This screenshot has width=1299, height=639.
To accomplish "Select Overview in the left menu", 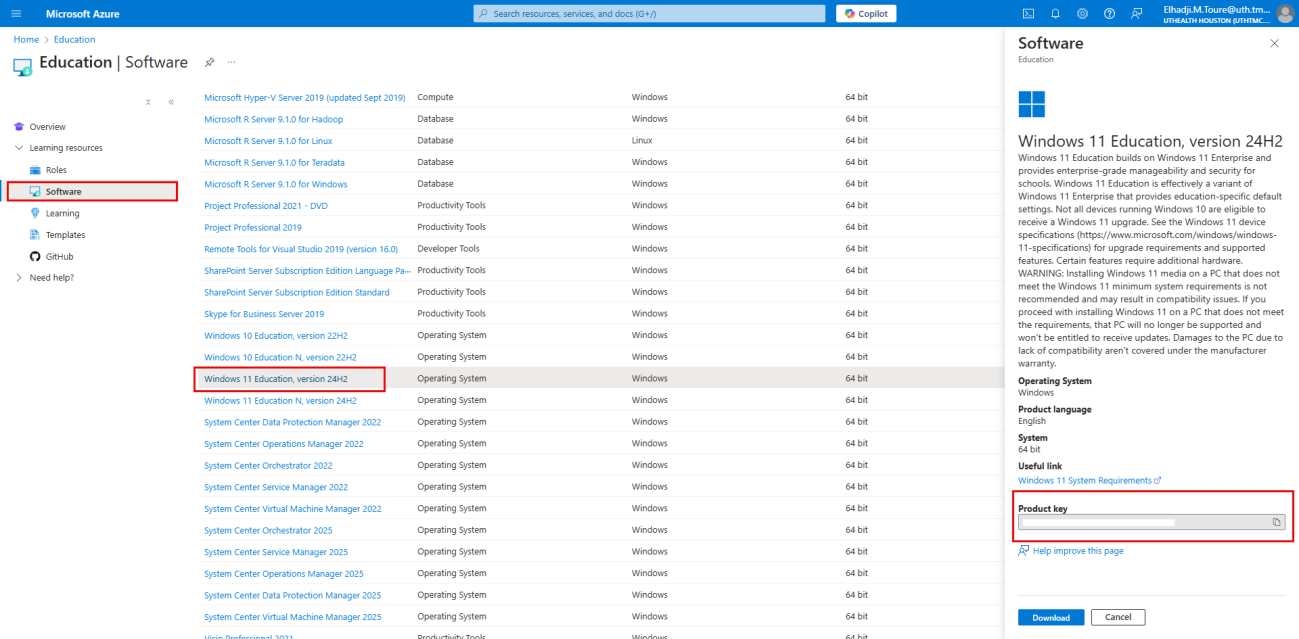I will pyautogui.click(x=47, y=127).
